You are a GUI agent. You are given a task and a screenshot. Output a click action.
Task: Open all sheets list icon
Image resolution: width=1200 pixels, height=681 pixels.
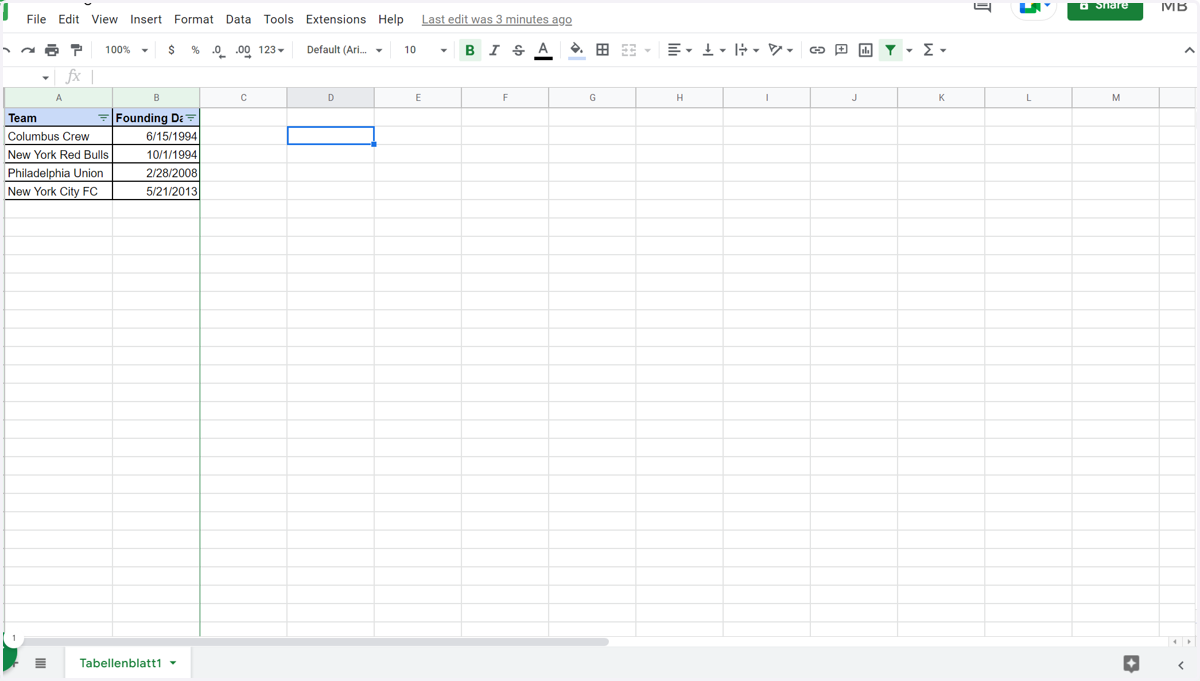[x=40, y=663]
